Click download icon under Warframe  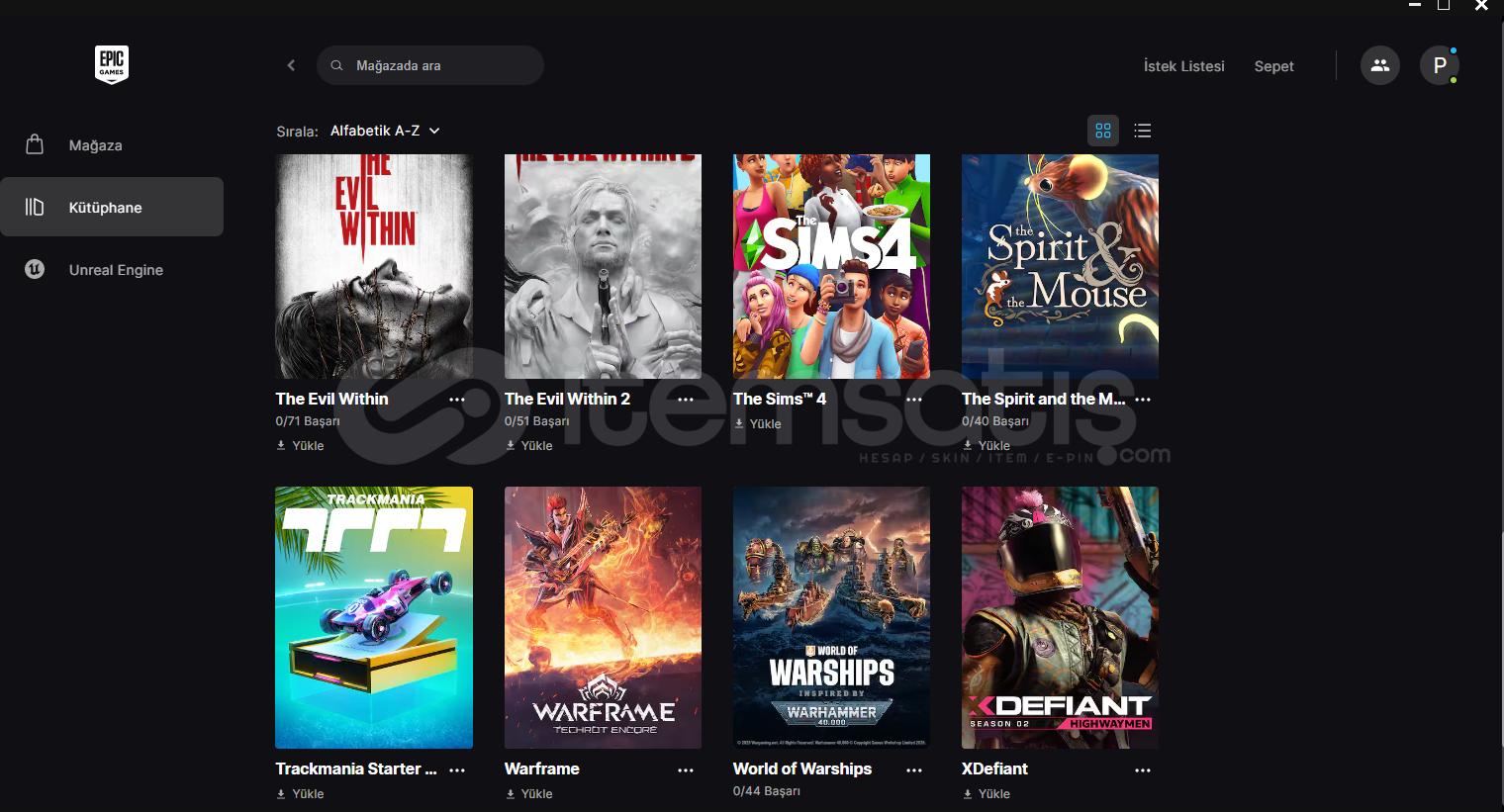pos(511,794)
